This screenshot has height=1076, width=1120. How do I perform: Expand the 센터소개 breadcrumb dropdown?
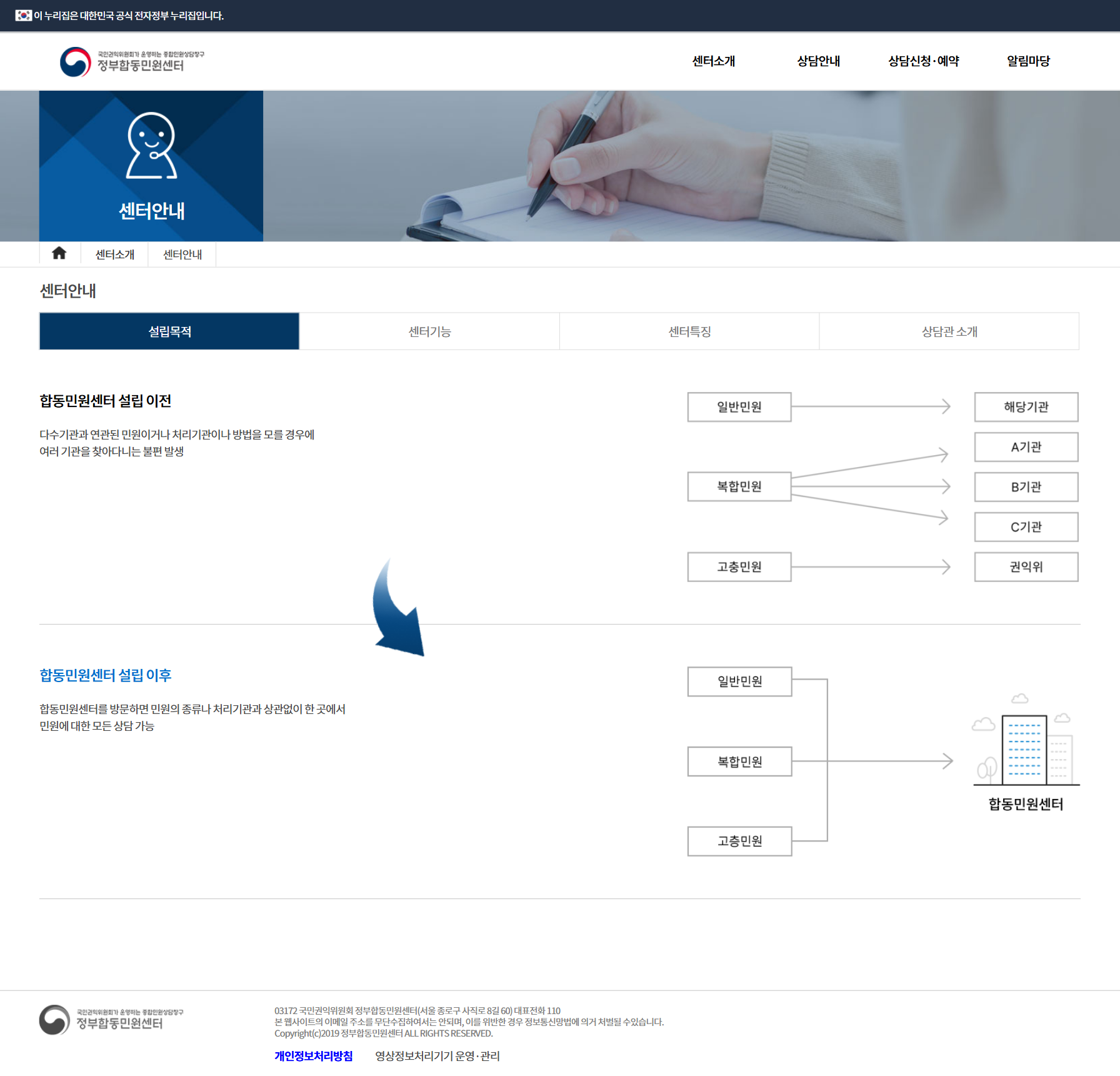tap(114, 254)
